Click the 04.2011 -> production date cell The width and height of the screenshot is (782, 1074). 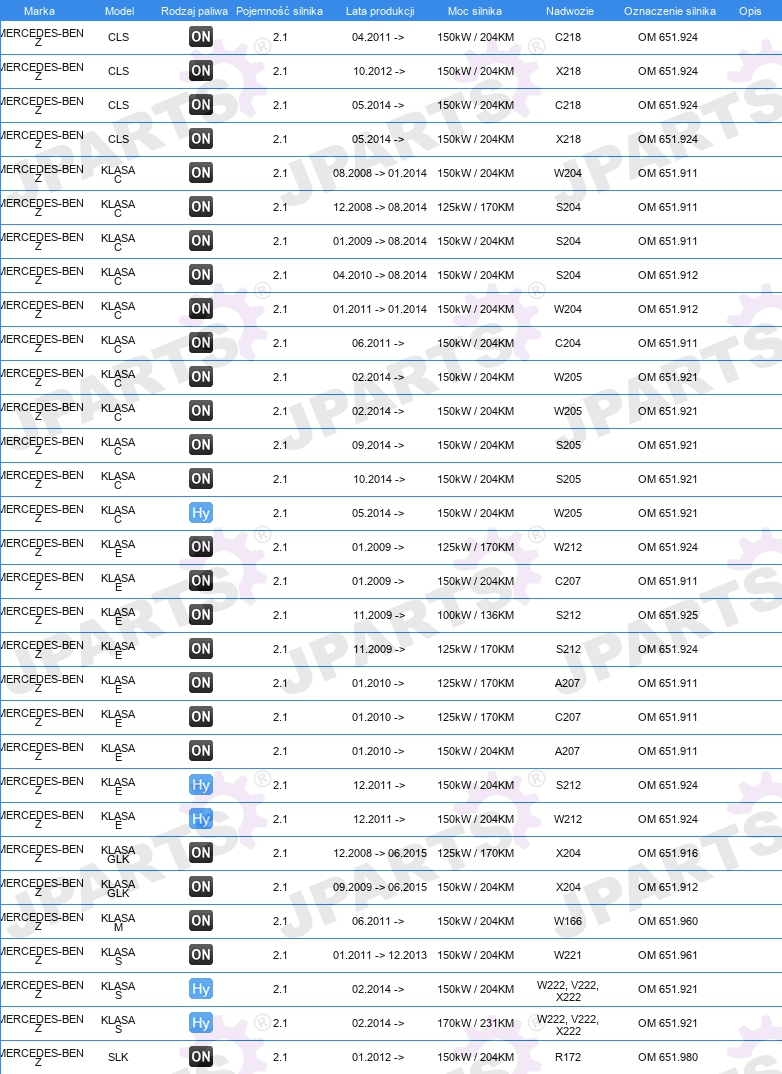click(x=378, y=37)
